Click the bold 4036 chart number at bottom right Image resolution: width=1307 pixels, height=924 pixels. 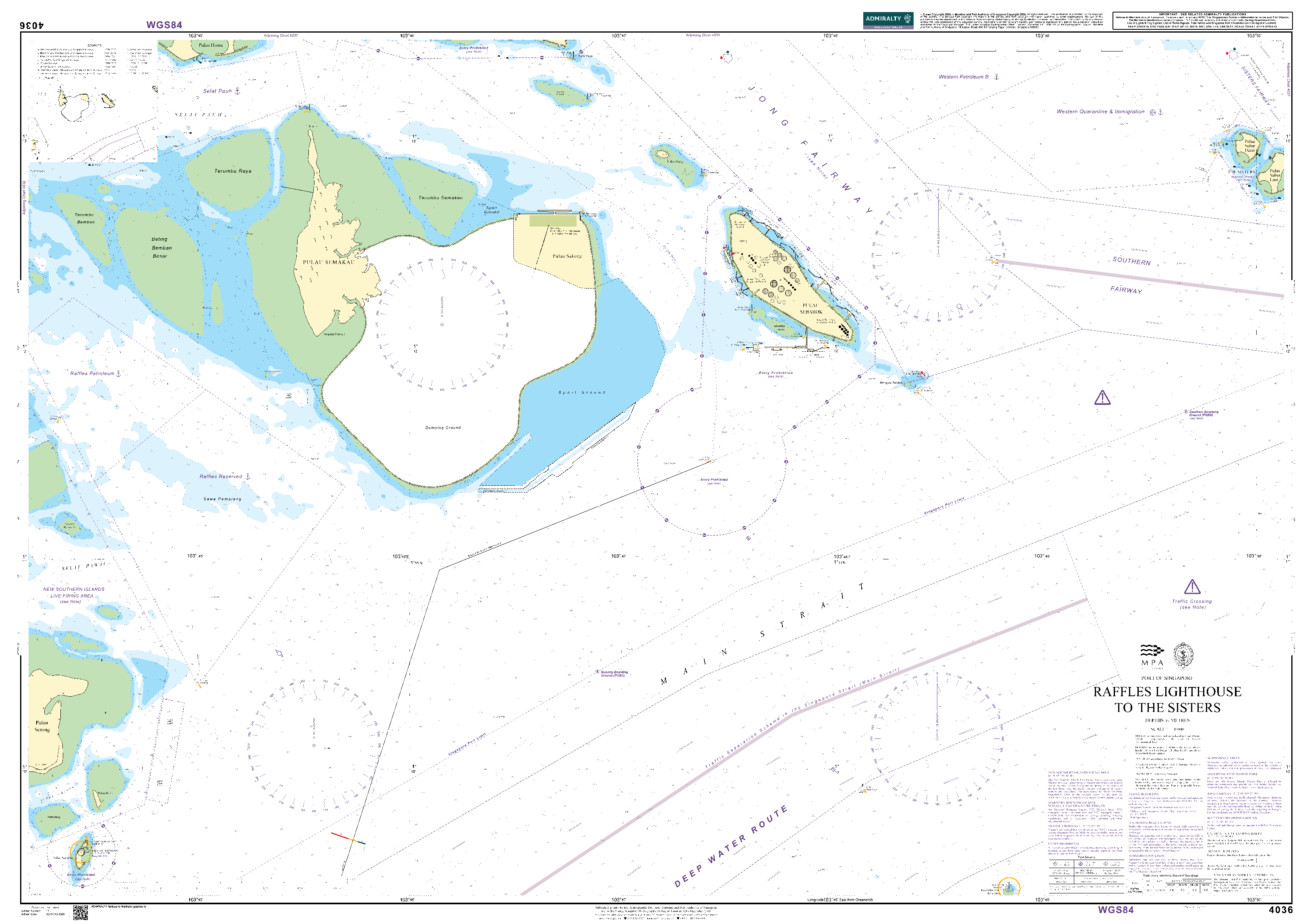pos(1281,910)
